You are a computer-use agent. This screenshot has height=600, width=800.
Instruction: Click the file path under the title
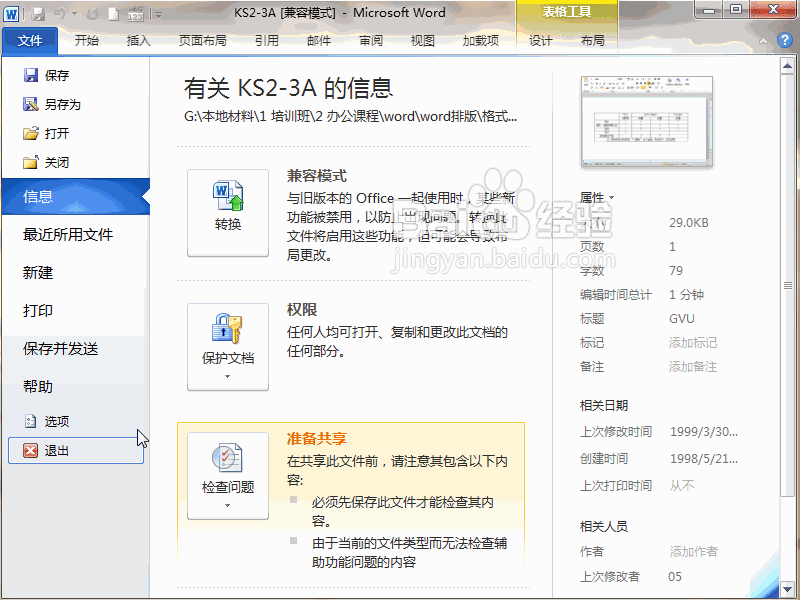click(x=351, y=116)
